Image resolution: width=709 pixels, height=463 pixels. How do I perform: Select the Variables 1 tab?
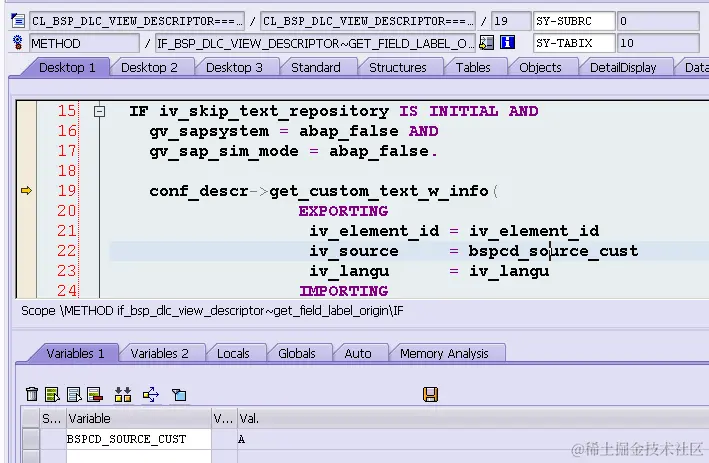tap(75, 354)
